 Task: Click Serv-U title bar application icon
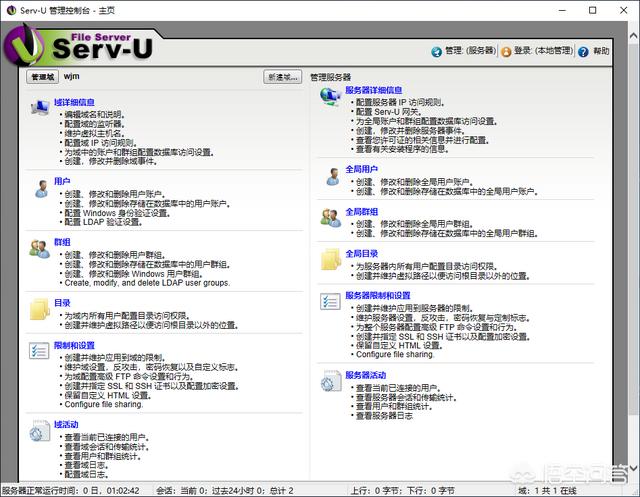pos(11,10)
